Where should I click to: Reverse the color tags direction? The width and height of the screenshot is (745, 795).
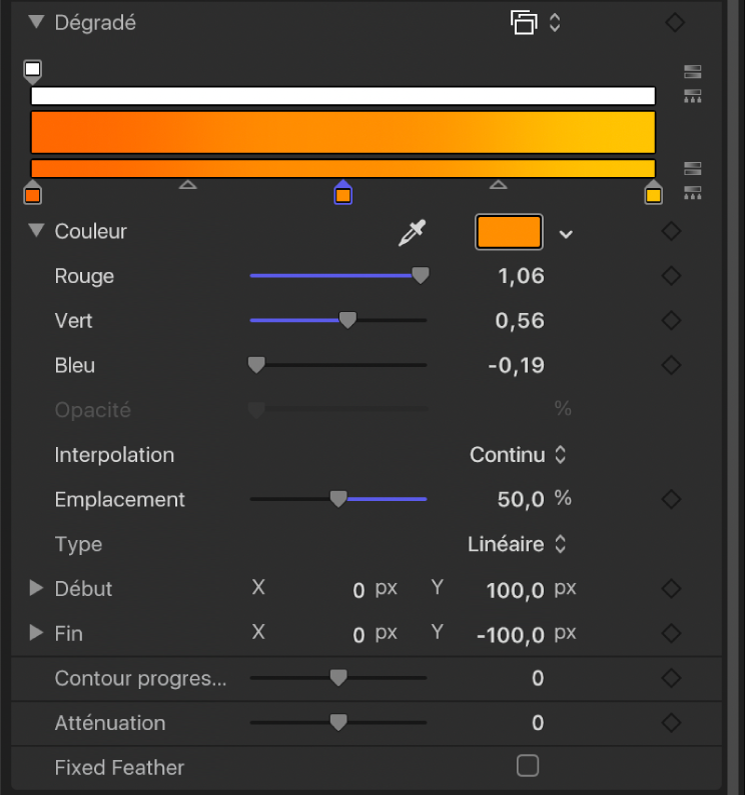692,168
